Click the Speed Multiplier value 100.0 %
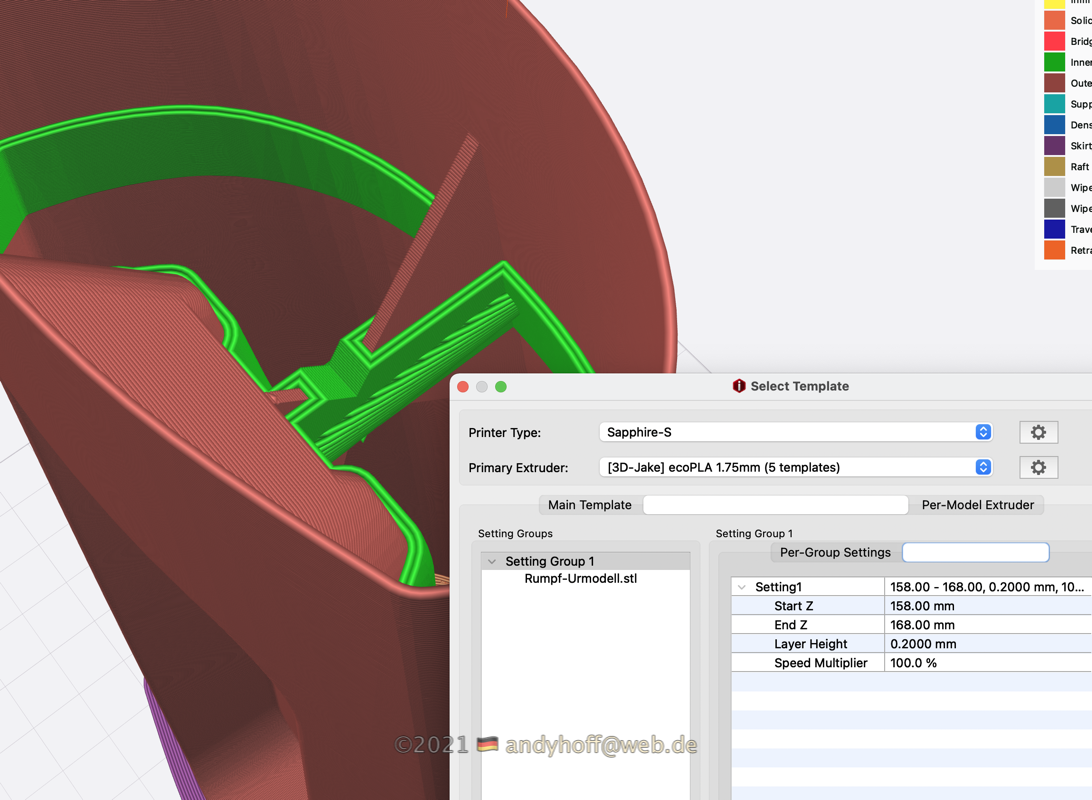The width and height of the screenshot is (1092, 800). click(x=913, y=663)
